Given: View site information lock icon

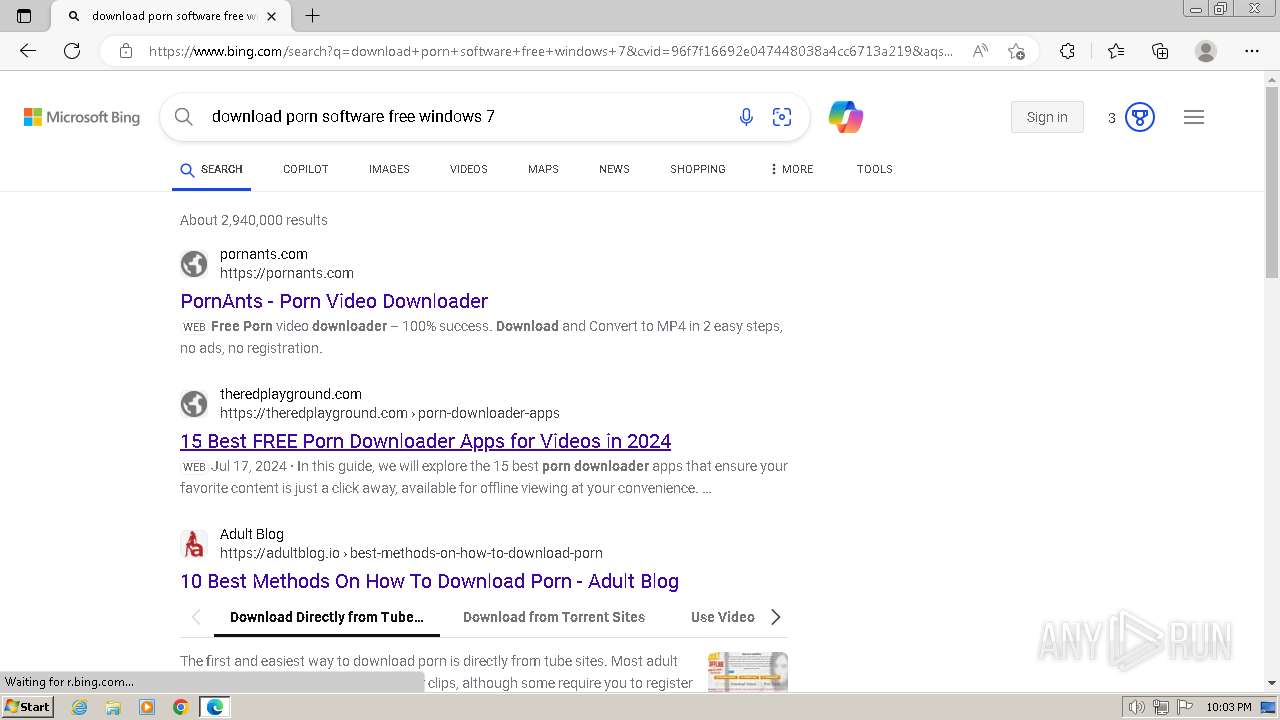Looking at the screenshot, I should pyautogui.click(x=126, y=51).
